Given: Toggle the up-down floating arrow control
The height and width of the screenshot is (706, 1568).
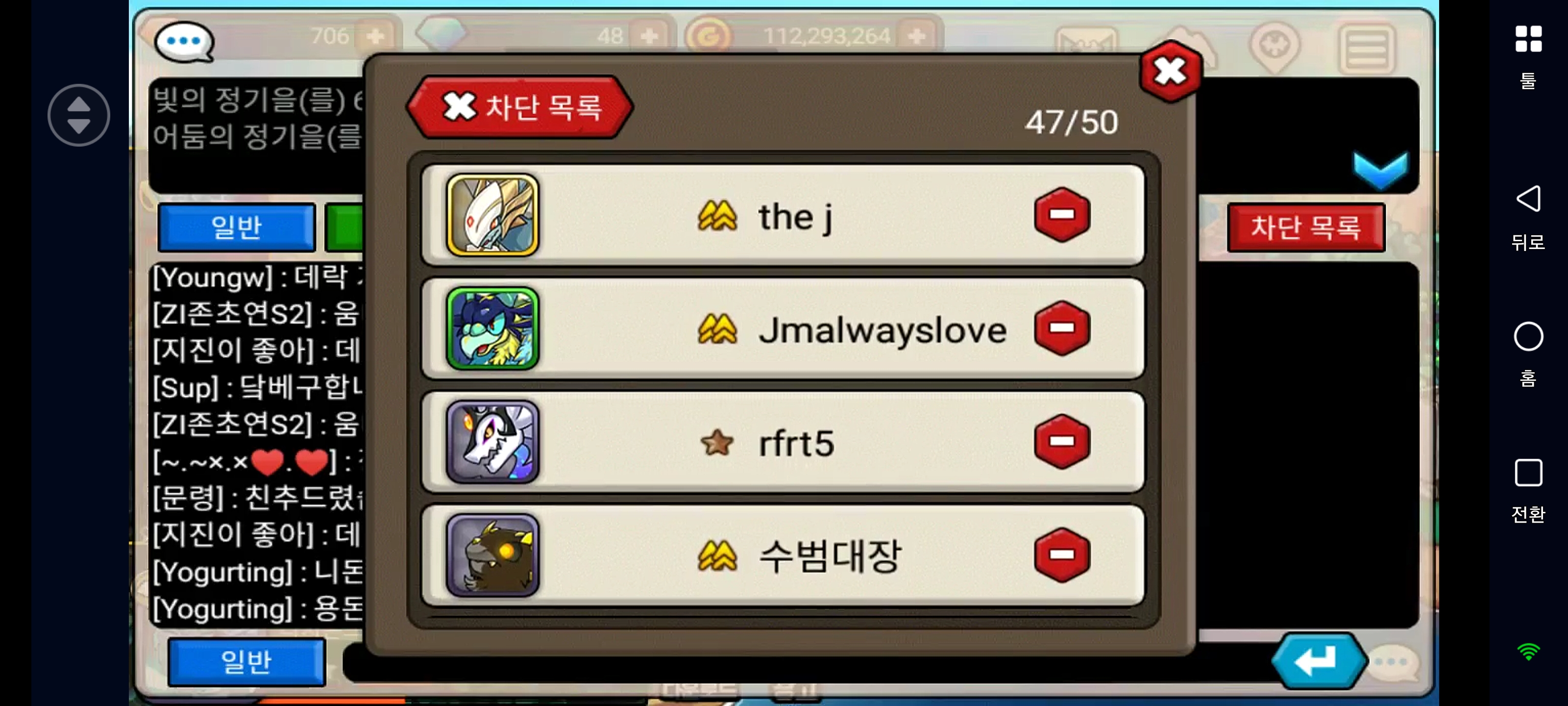Looking at the screenshot, I should (78, 115).
